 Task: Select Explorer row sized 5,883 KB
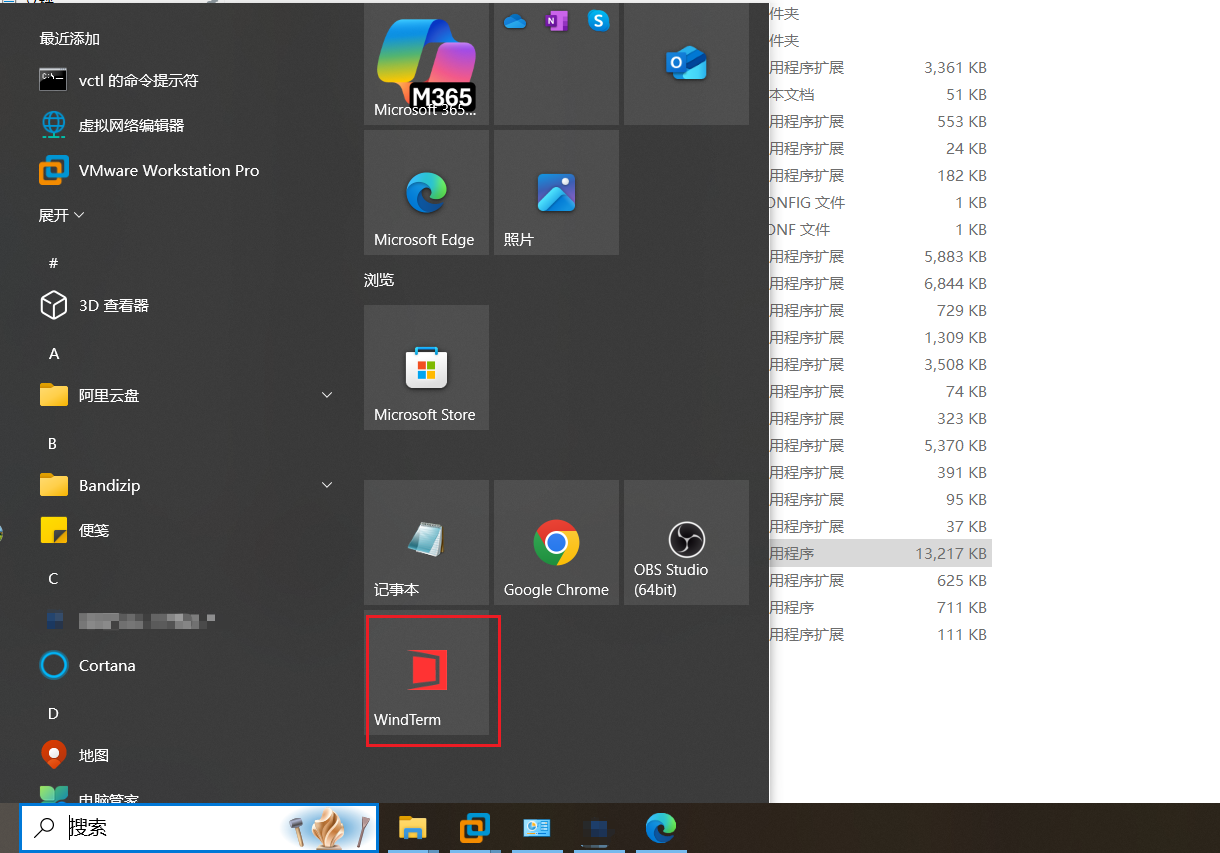(x=880, y=257)
